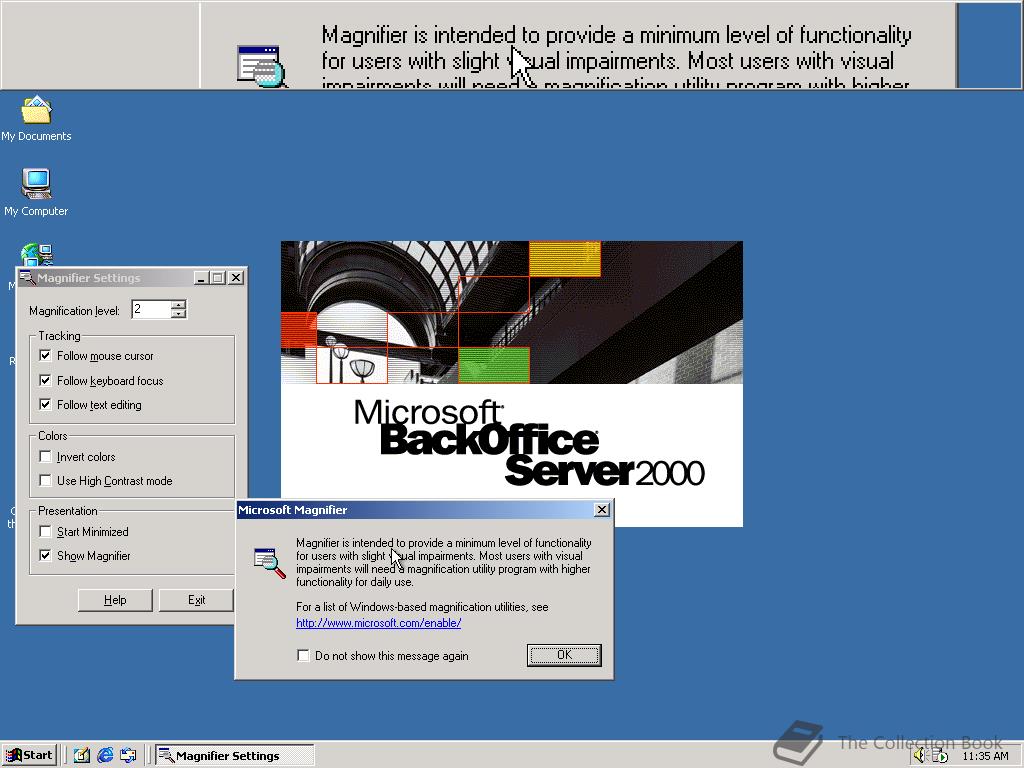Toggle Show Magnifier checkbox

pyautogui.click(x=45, y=556)
